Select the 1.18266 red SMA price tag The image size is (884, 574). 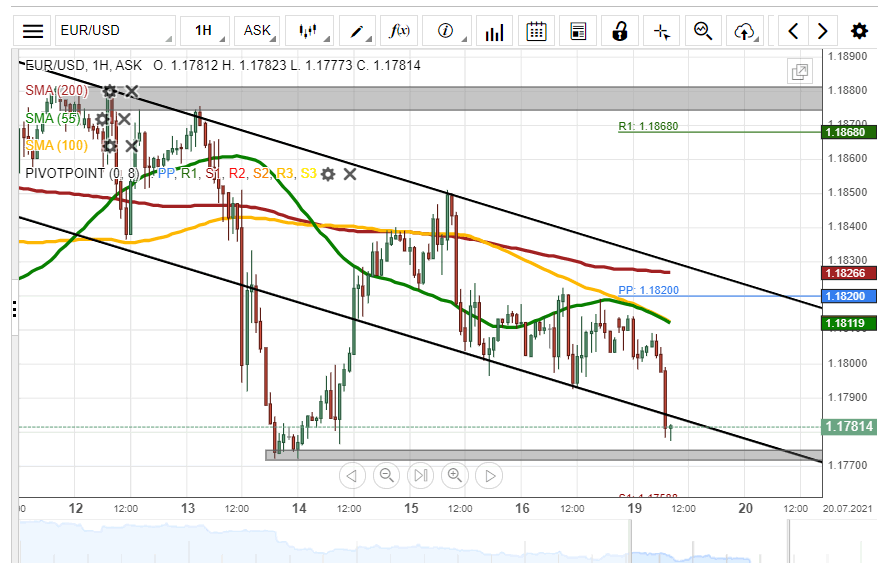coord(849,273)
